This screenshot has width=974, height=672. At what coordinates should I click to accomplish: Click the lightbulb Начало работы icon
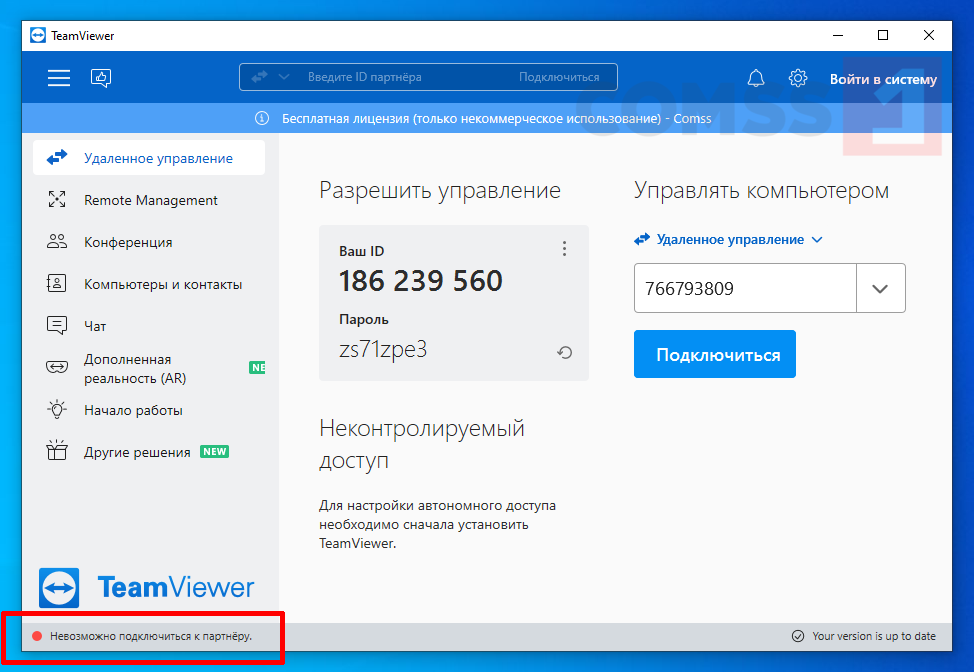[x=57, y=409]
